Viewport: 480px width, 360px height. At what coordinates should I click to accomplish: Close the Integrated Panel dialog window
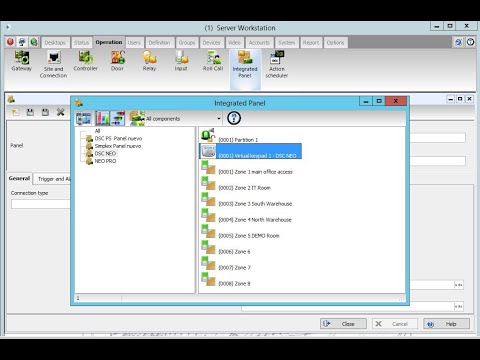coord(396,101)
